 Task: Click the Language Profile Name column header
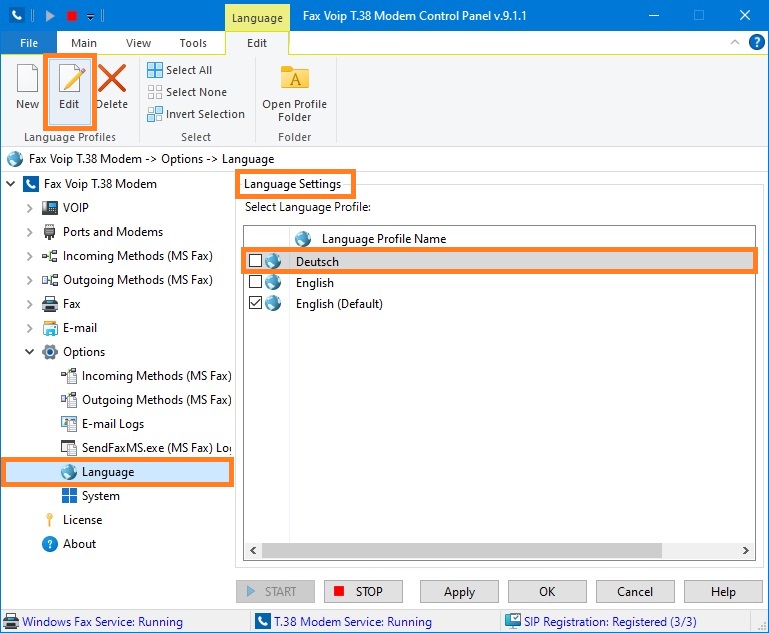[x=384, y=239]
